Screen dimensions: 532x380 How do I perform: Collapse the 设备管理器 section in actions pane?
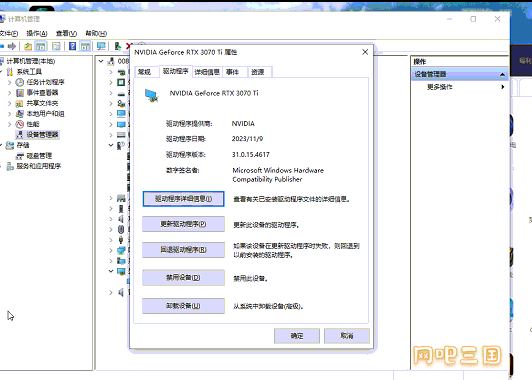pyautogui.click(x=502, y=74)
